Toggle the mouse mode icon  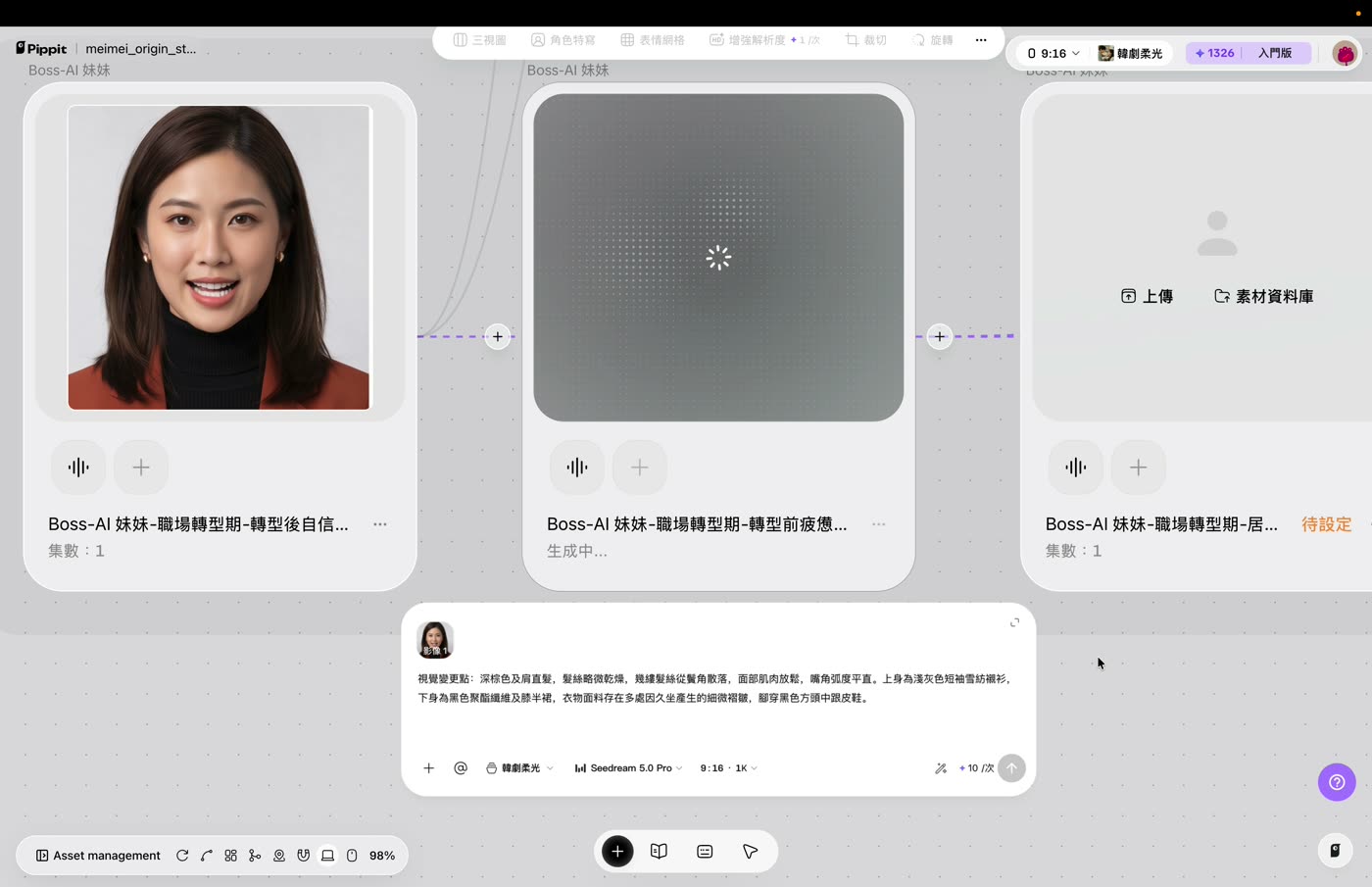352,856
